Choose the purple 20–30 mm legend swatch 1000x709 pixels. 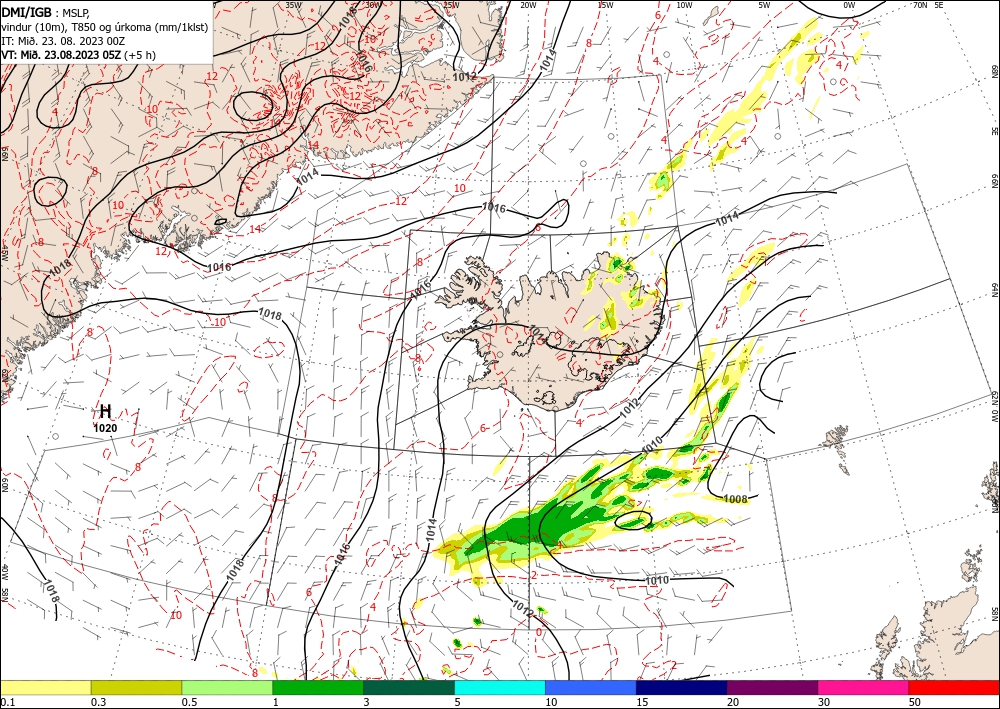772,687
